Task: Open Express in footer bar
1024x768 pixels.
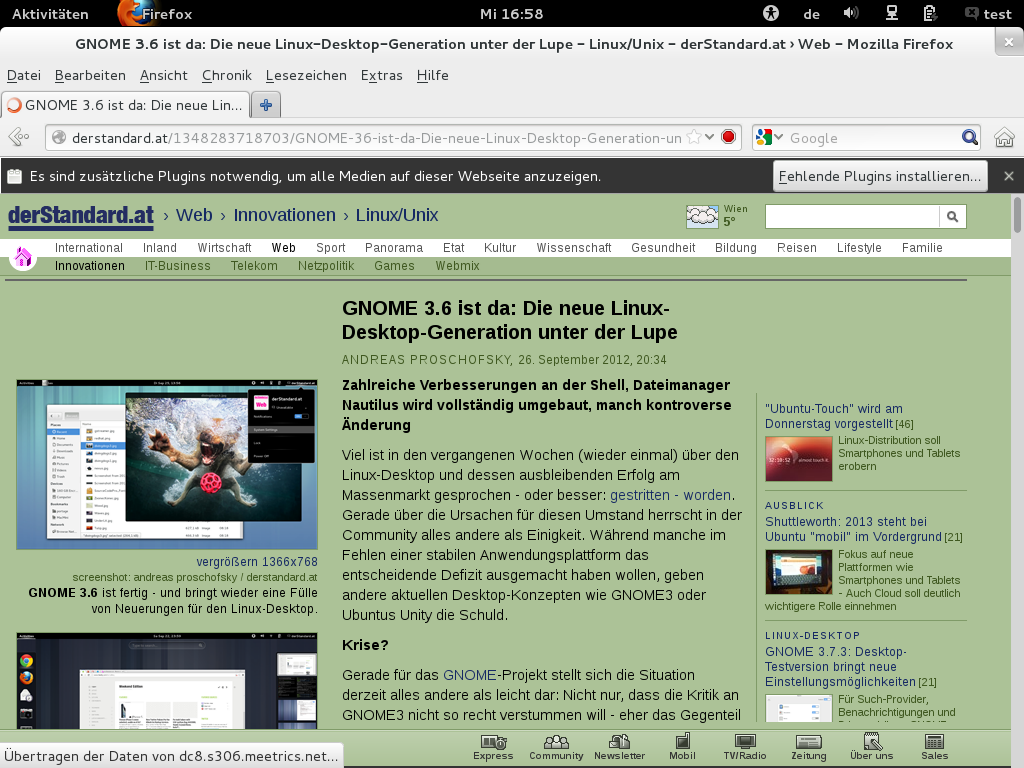Action: [x=493, y=748]
